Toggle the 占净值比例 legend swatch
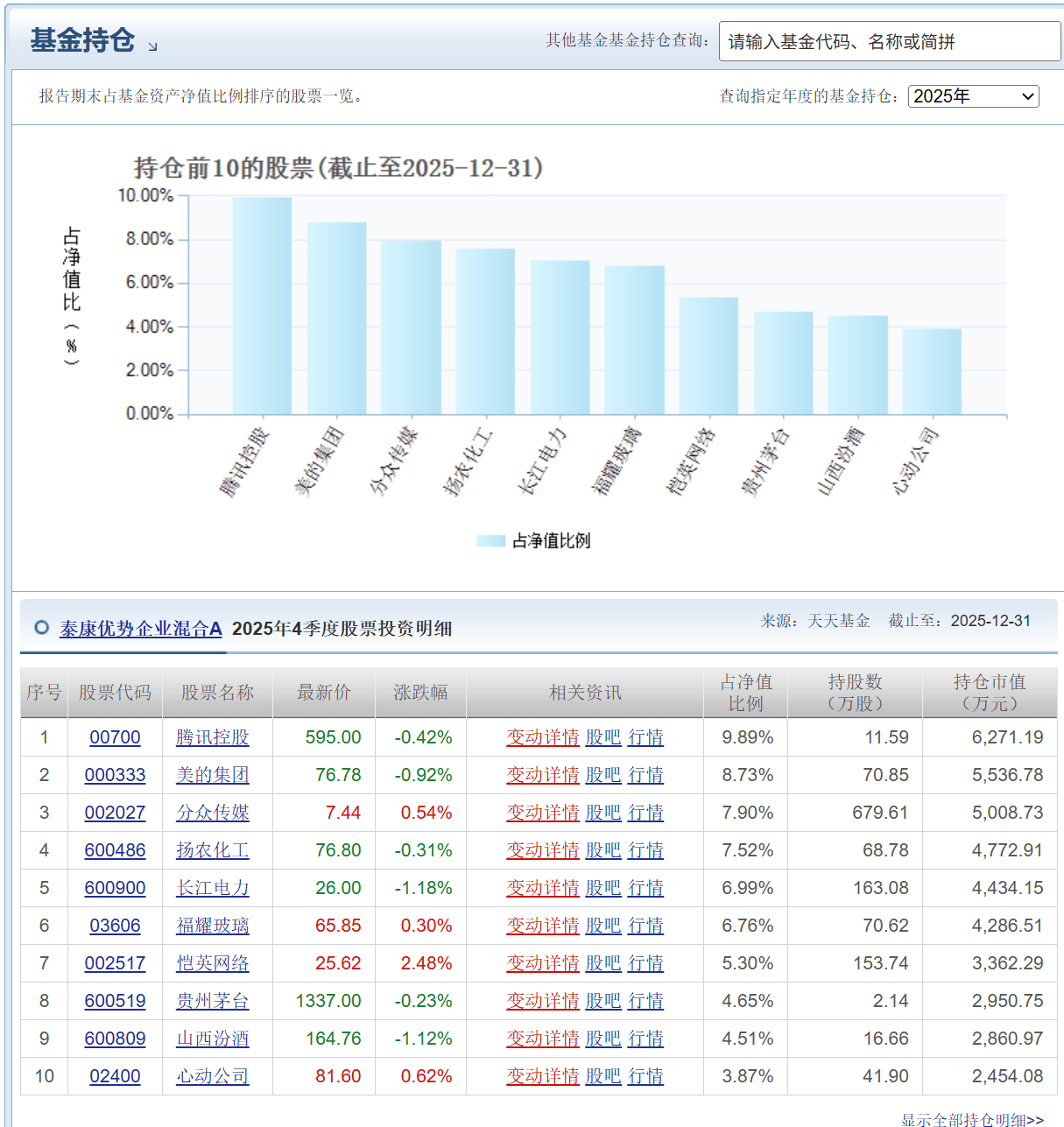The image size is (1064, 1127). 491,541
